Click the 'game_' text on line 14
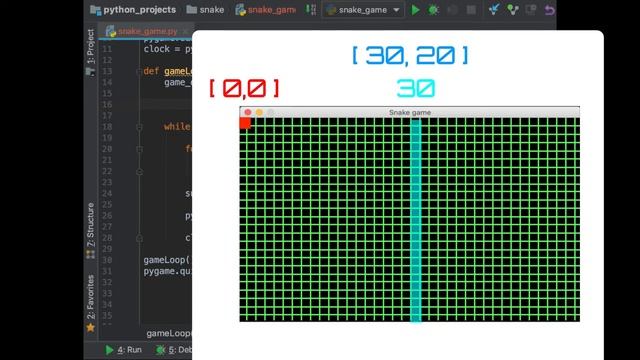 [x=178, y=82]
